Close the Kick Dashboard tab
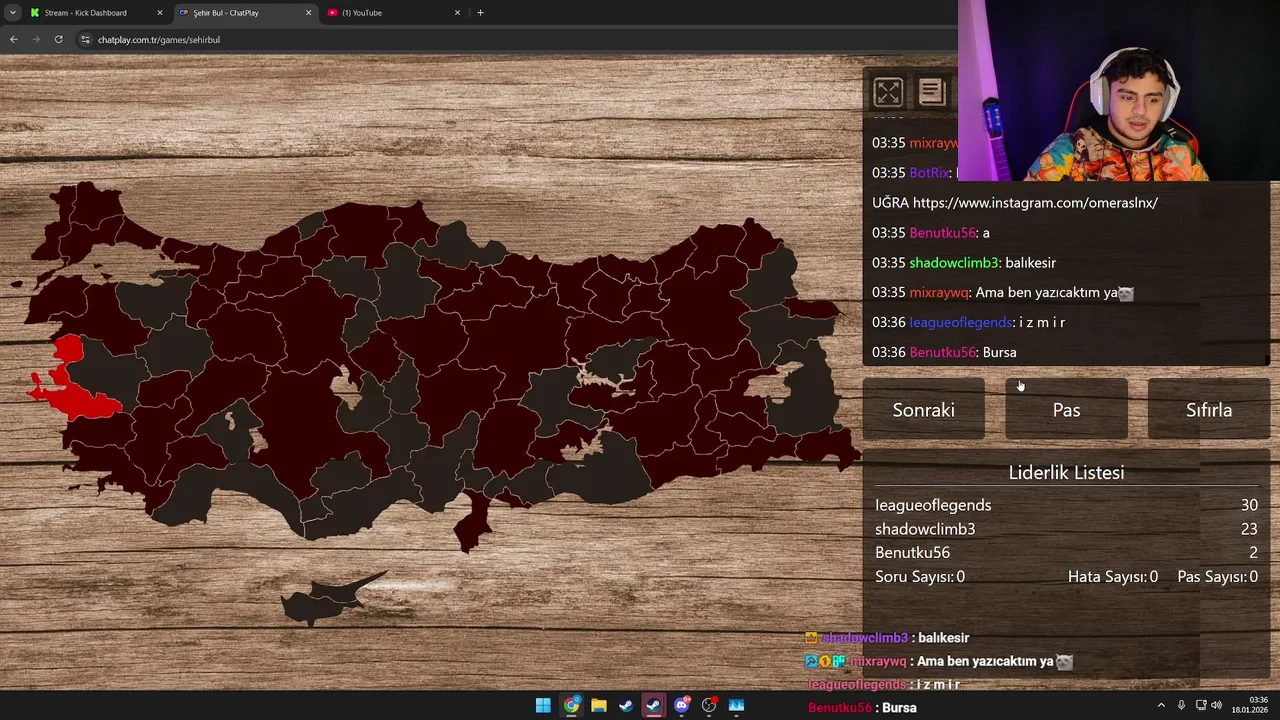This screenshot has height=720, width=1280. 159,13
